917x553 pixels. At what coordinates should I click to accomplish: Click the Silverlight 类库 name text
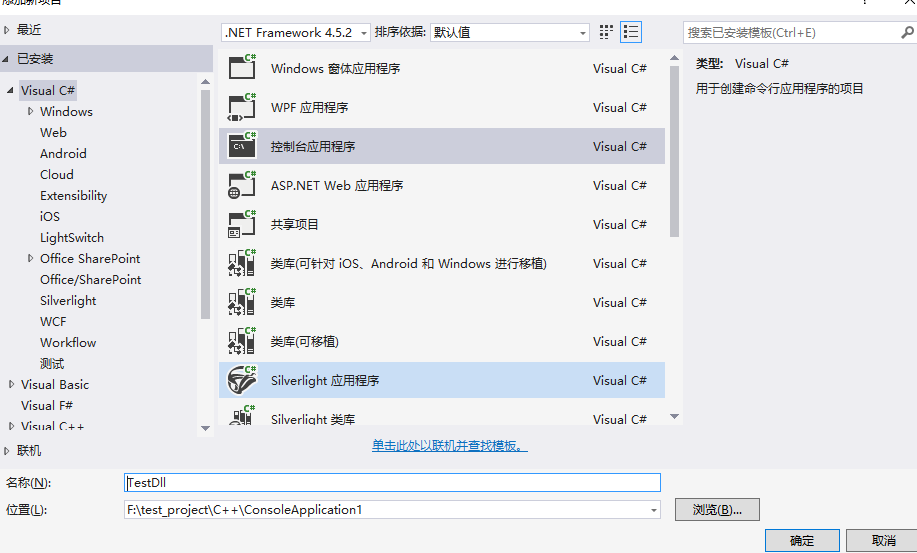(x=313, y=419)
